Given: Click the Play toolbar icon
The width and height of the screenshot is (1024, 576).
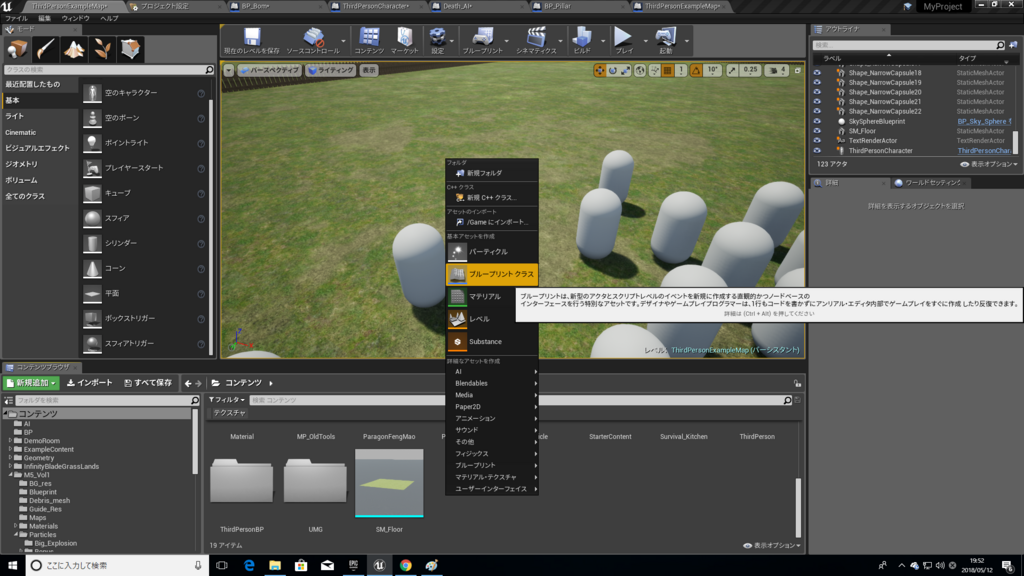Looking at the screenshot, I should pyautogui.click(x=624, y=40).
